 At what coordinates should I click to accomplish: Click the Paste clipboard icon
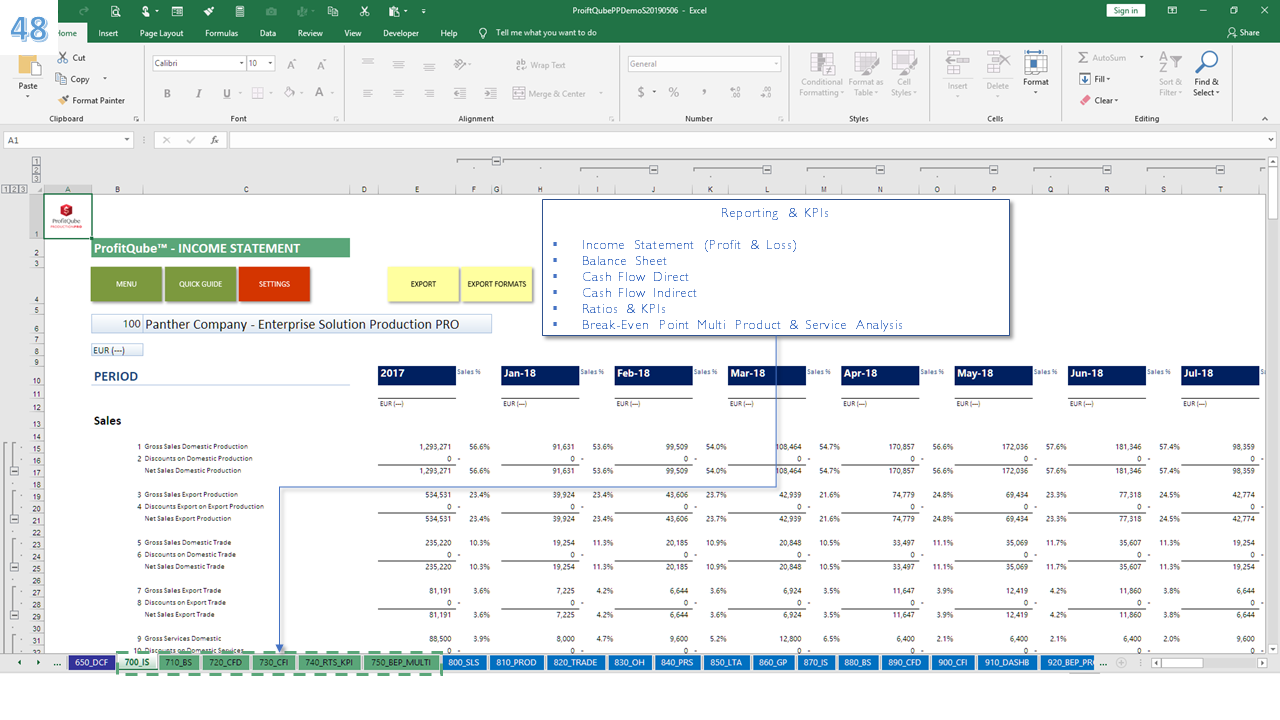tap(28, 67)
